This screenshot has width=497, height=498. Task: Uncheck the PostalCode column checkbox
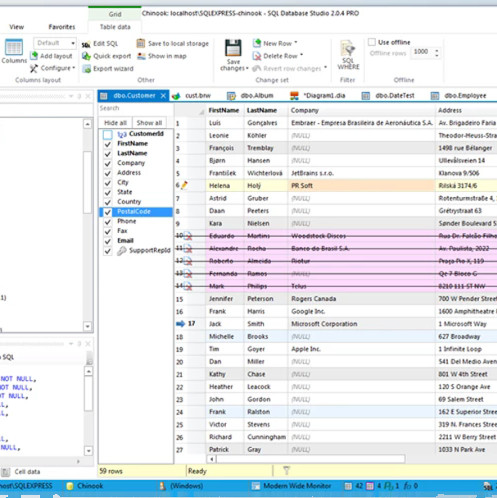pyautogui.click(x=108, y=212)
